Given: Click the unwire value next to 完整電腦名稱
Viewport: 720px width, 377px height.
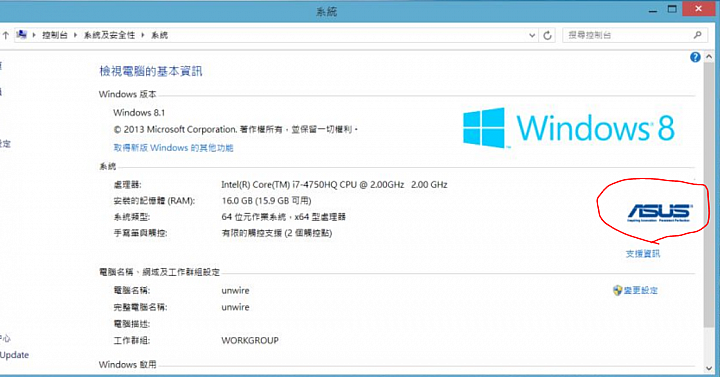Looking at the screenshot, I should 235,307.
